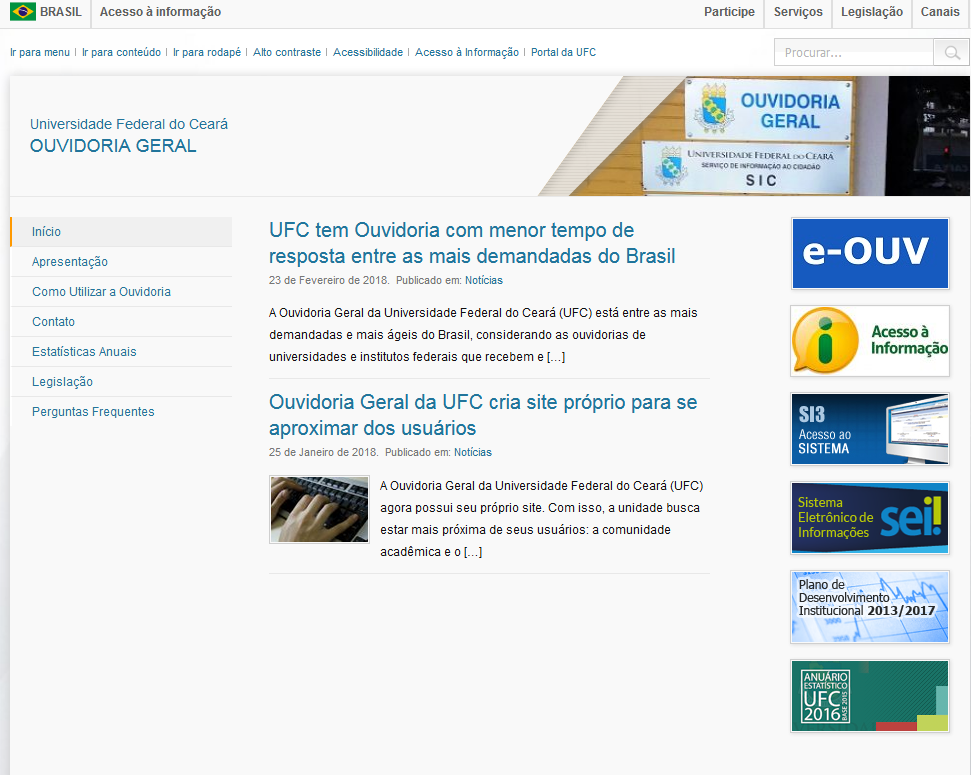The image size is (971, 775).
Task: Click excerpt starting 'A Ouvidoria Geral da Universidade' first post
Action: [483, 335]
